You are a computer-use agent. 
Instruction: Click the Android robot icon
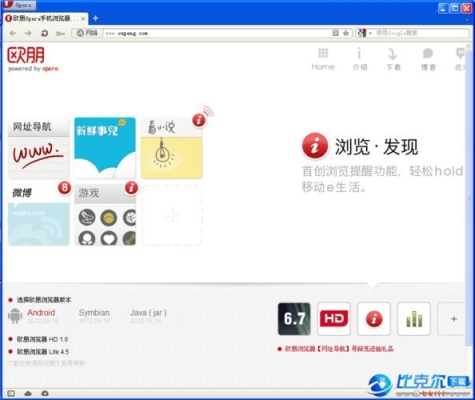click(15, 316)
